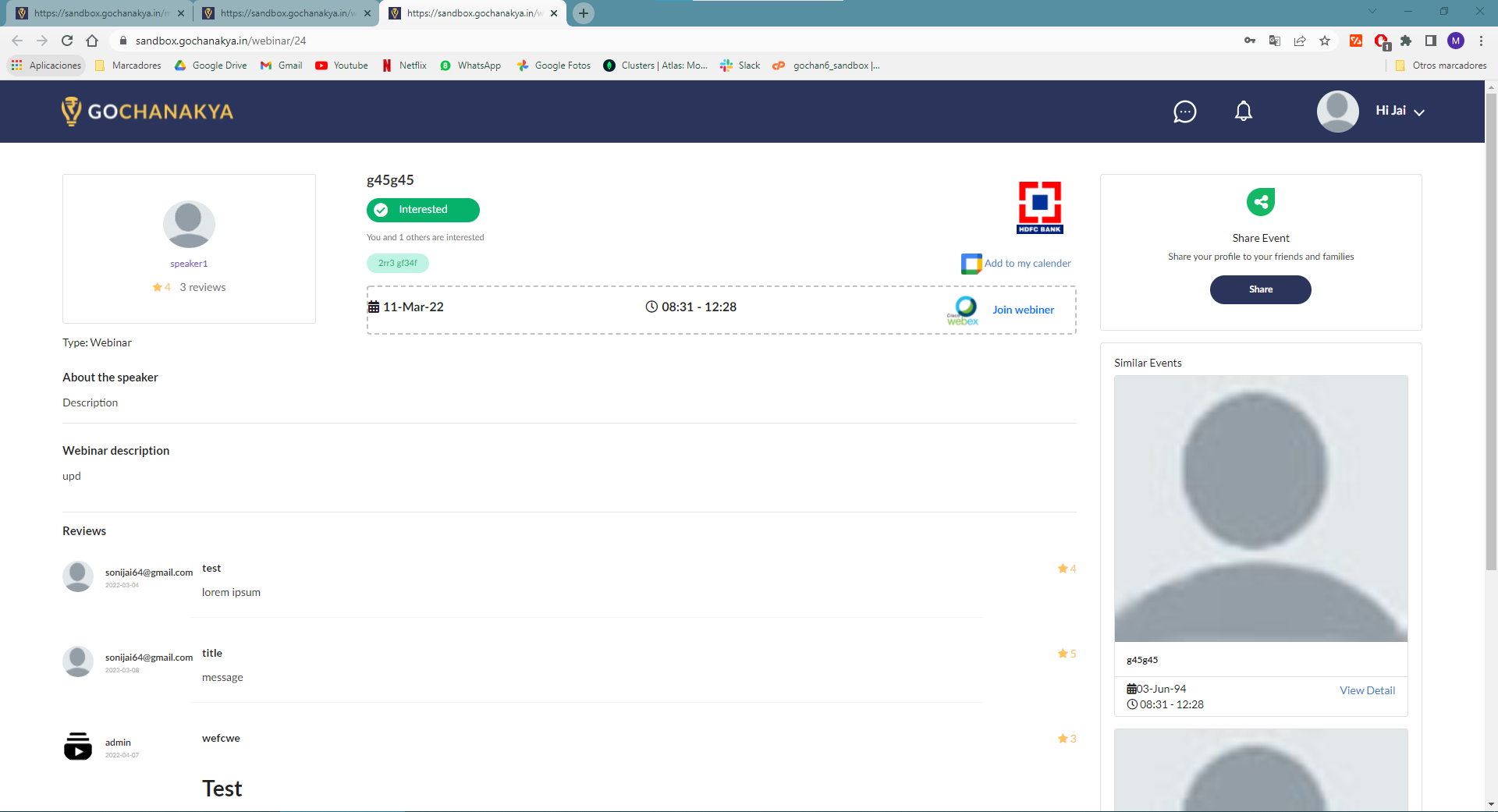Expand the Hi Jai account menu
Image resolution: width=1498 pixels, height=812 pixels.
coord(1400,111)
